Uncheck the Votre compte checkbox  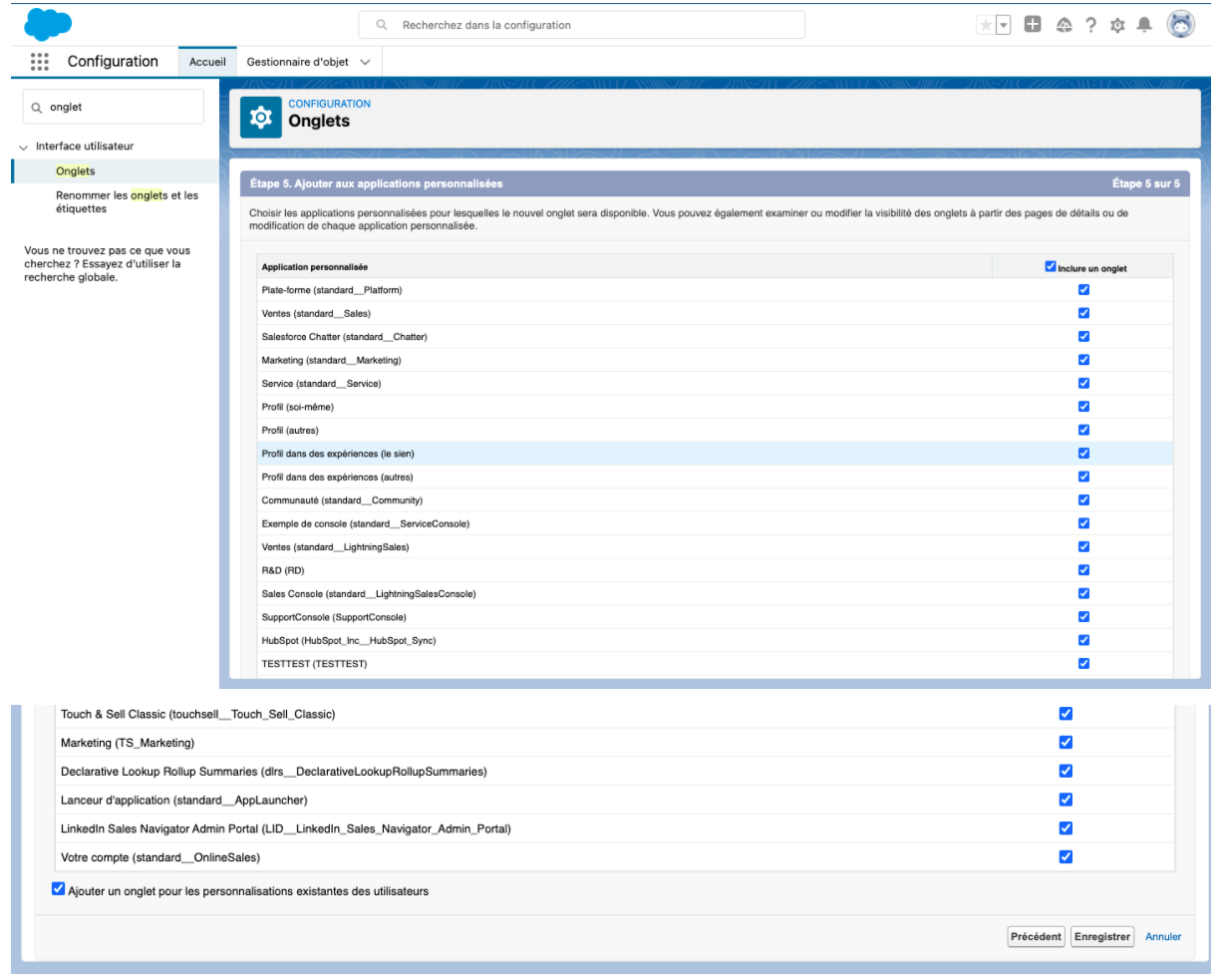[1066, 856]
